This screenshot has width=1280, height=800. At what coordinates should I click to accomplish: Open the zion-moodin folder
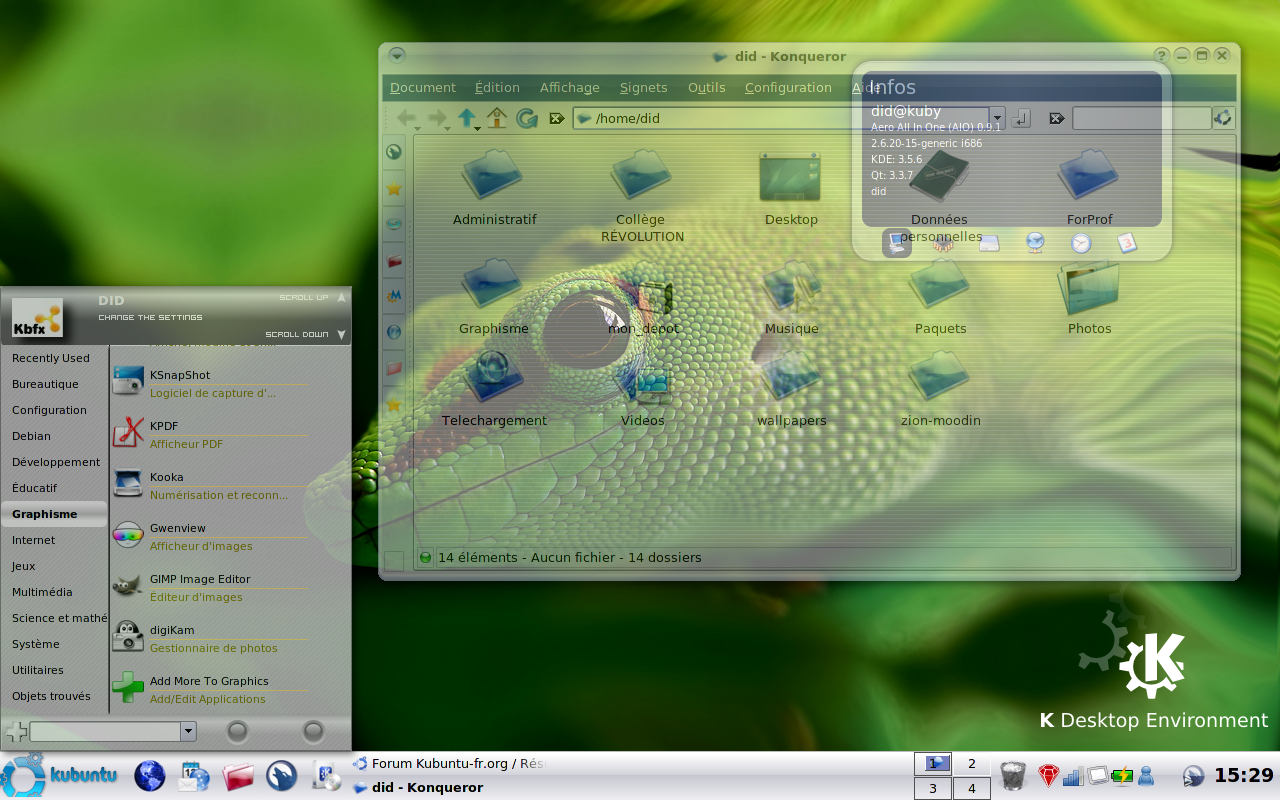point(940,388)
